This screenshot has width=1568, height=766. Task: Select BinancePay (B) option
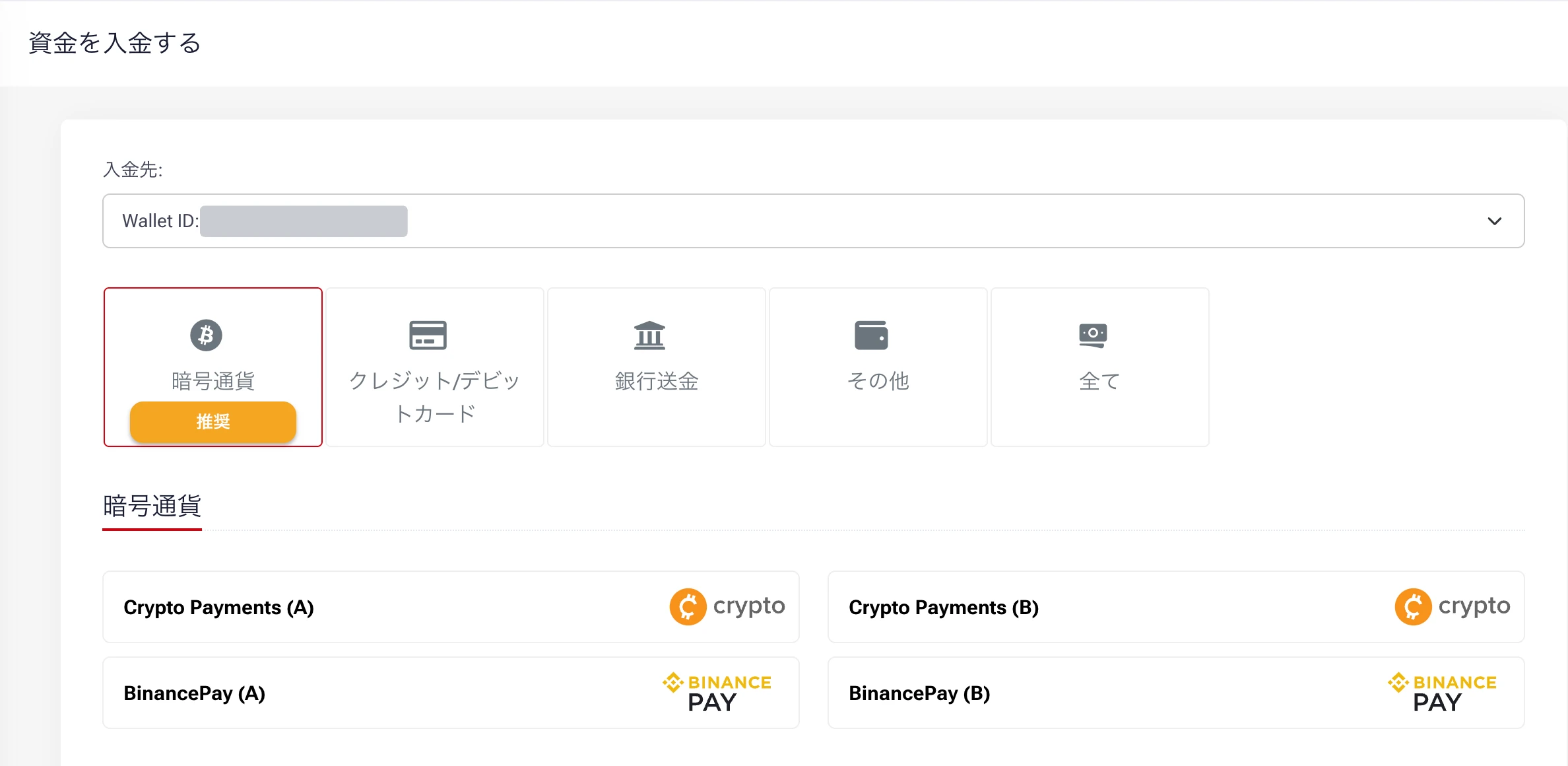point(1176,693)
